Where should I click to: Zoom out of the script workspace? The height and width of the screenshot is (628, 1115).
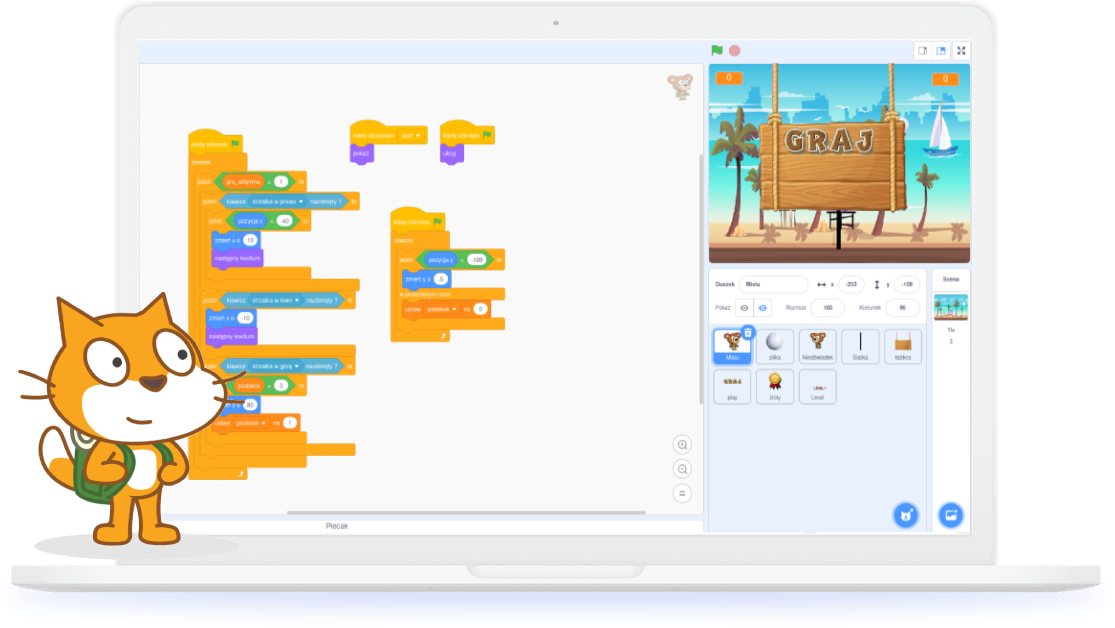tap(682, 469)
